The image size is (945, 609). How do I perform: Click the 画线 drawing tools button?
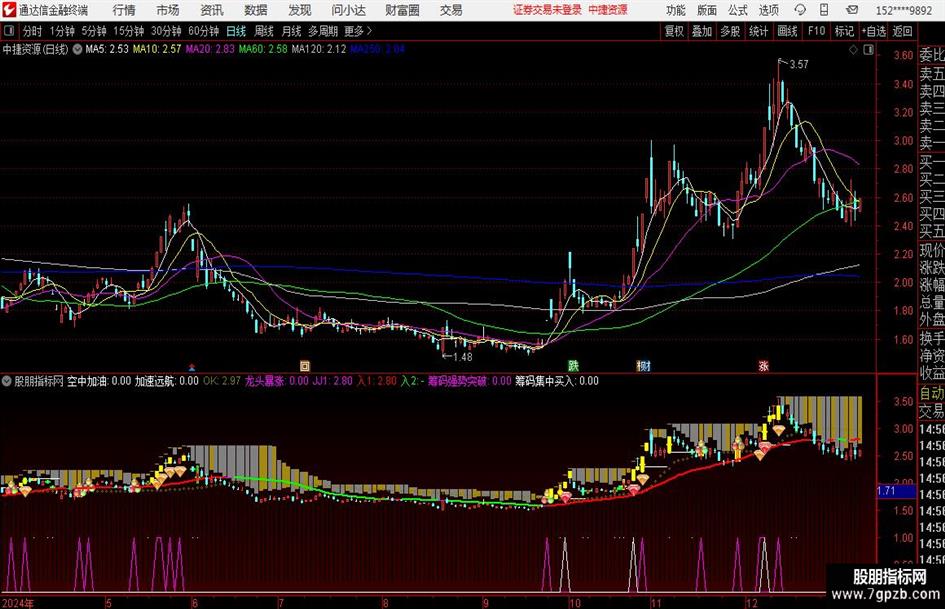[x=787, y=31]
